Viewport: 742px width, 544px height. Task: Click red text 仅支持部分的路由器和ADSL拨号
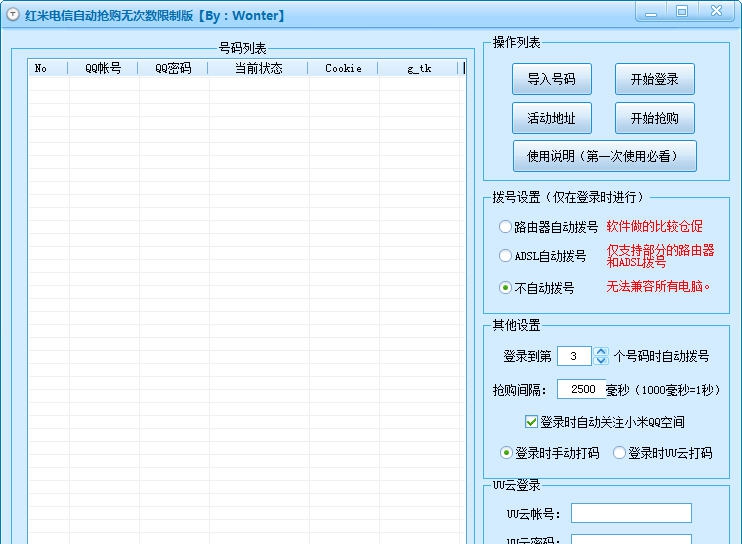point(660,255)
